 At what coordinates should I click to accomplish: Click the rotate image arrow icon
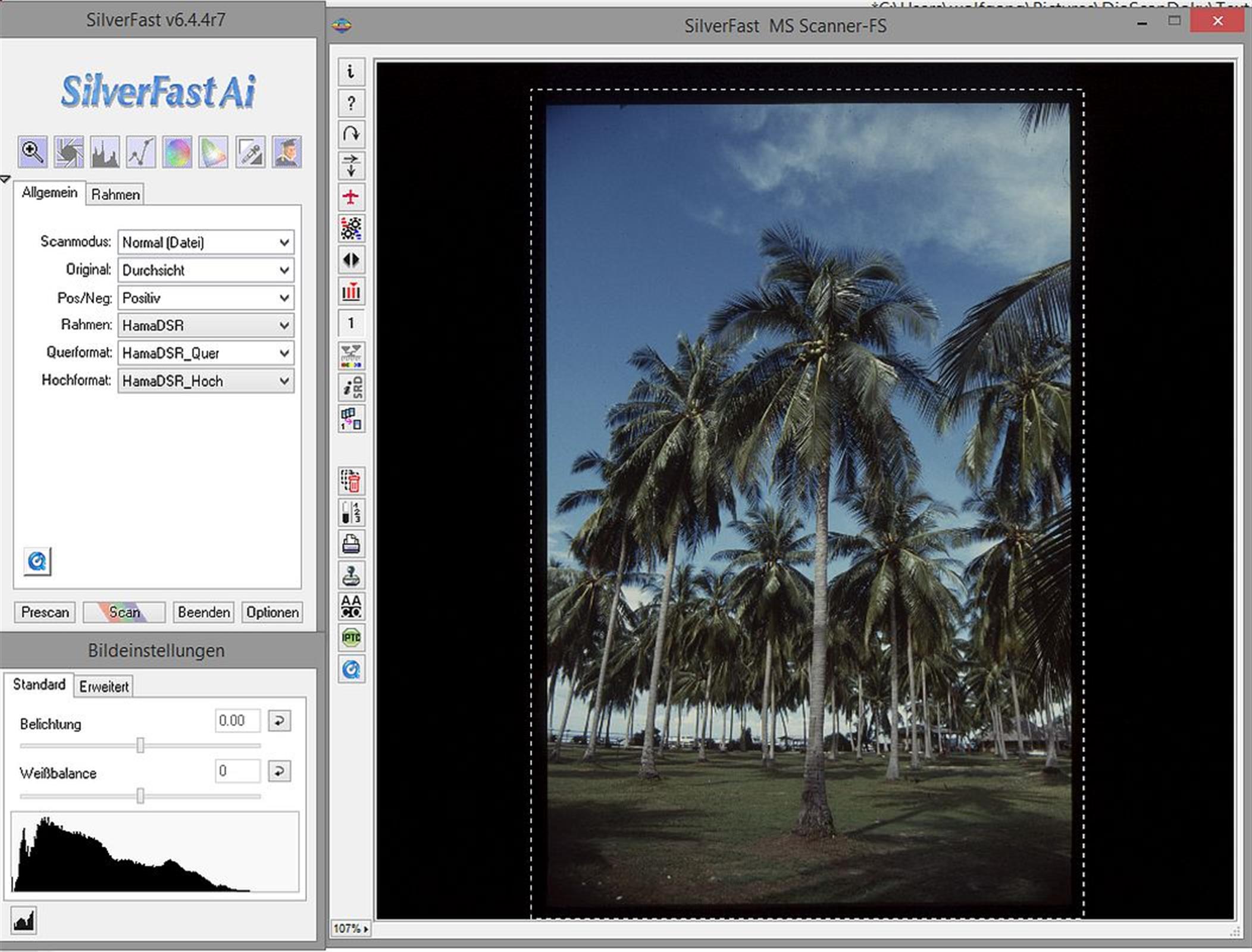coord(351,134)
